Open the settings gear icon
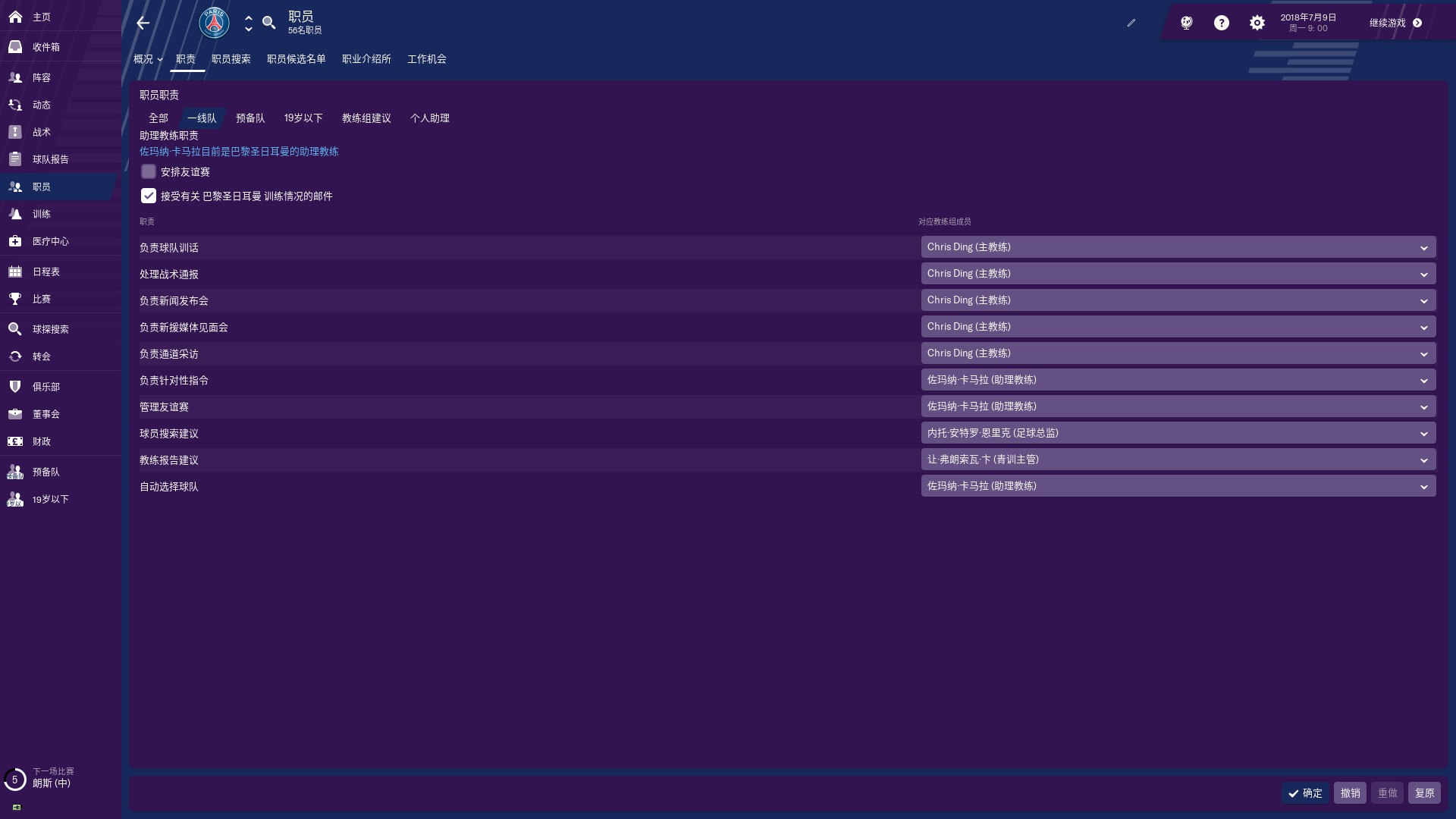Viewport: 1456px width, 819px height. pos(1257,23)
